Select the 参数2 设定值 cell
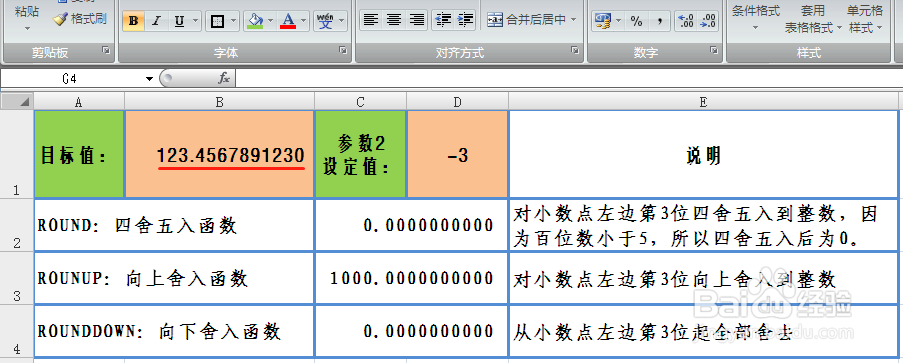Image resolution: width=903 pixels, height=363 pixels. (361, 154)
